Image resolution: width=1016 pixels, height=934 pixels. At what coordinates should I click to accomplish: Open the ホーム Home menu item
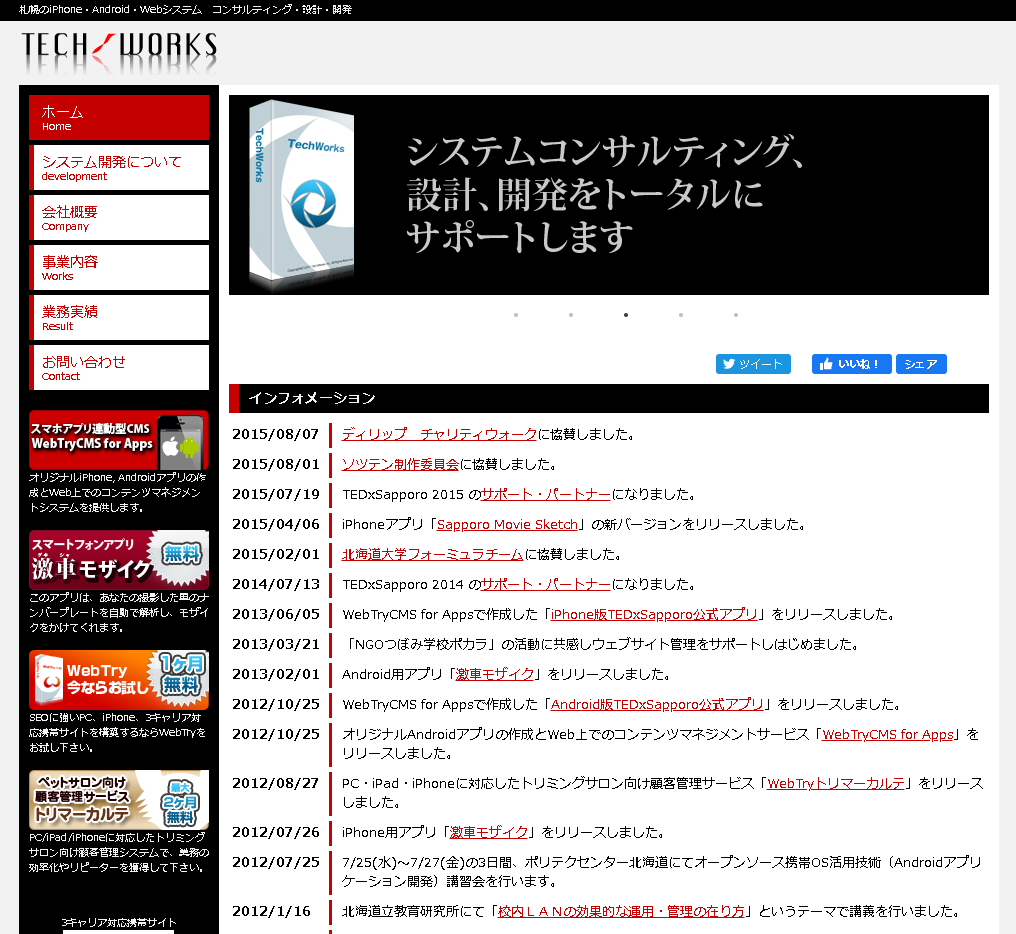click(119, 117)
